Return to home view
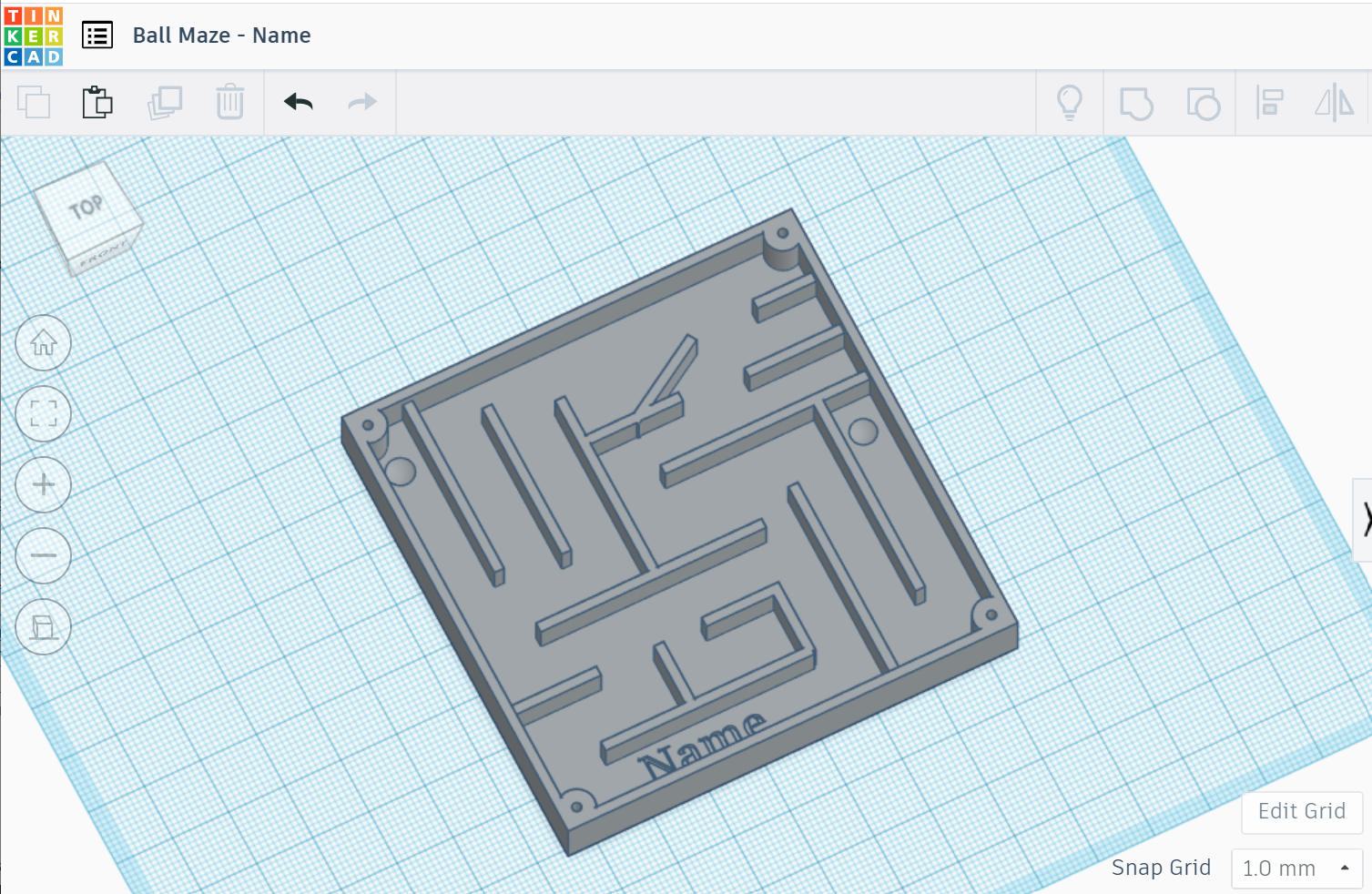1372x894 pixels. click(x=43, y=343)
